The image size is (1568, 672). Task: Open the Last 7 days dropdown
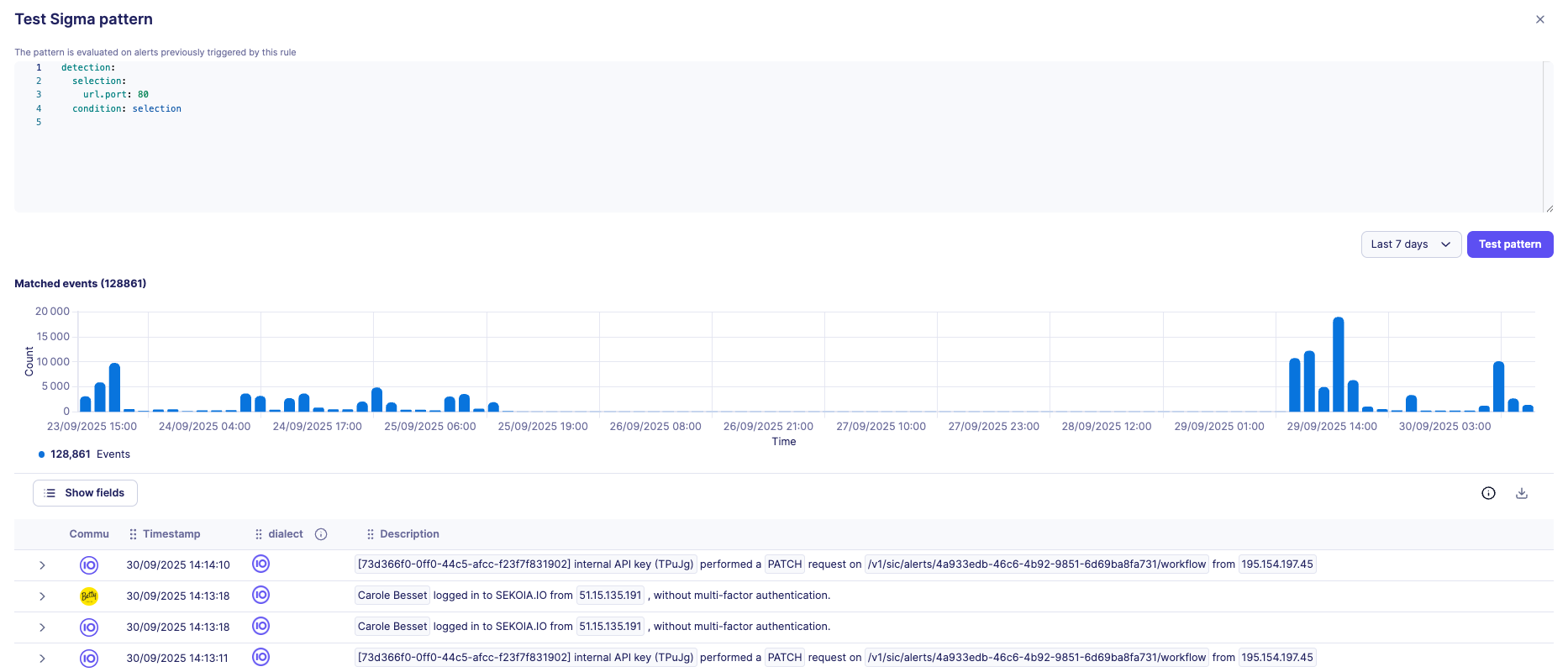[x=1410, y=244]
